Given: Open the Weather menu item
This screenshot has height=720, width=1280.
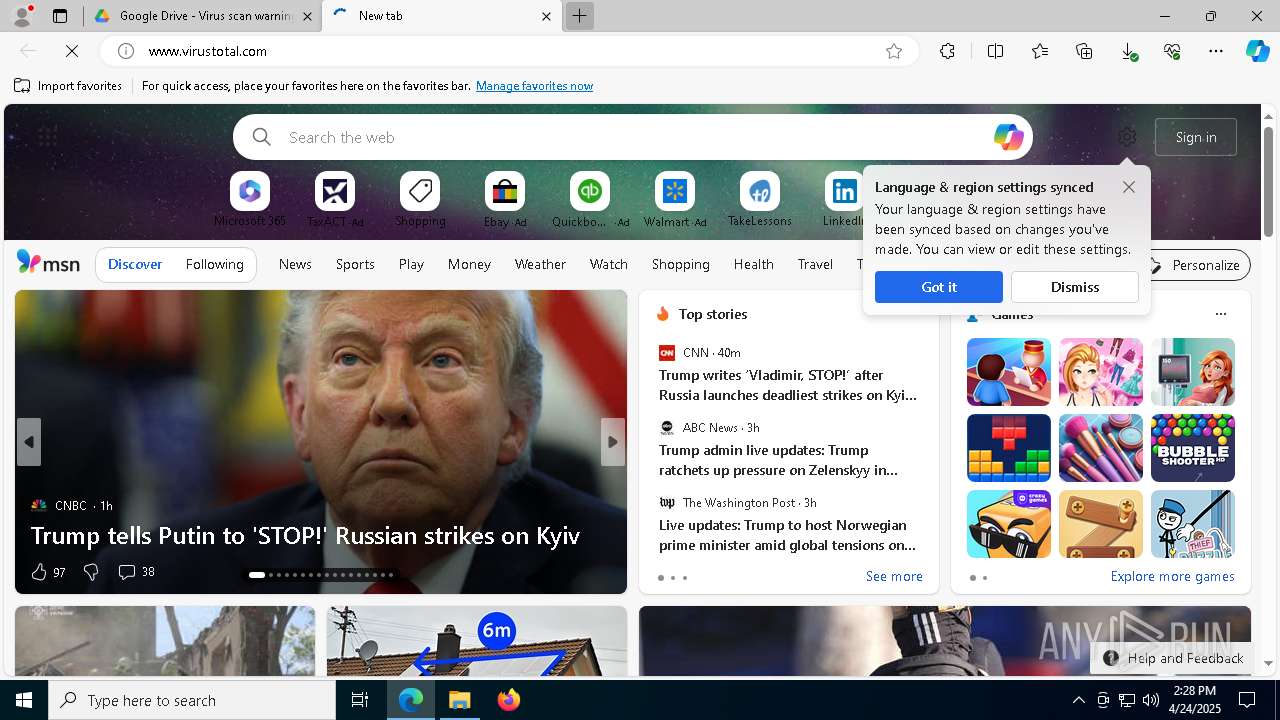Looking at the screenshot, I should point(540,264).
